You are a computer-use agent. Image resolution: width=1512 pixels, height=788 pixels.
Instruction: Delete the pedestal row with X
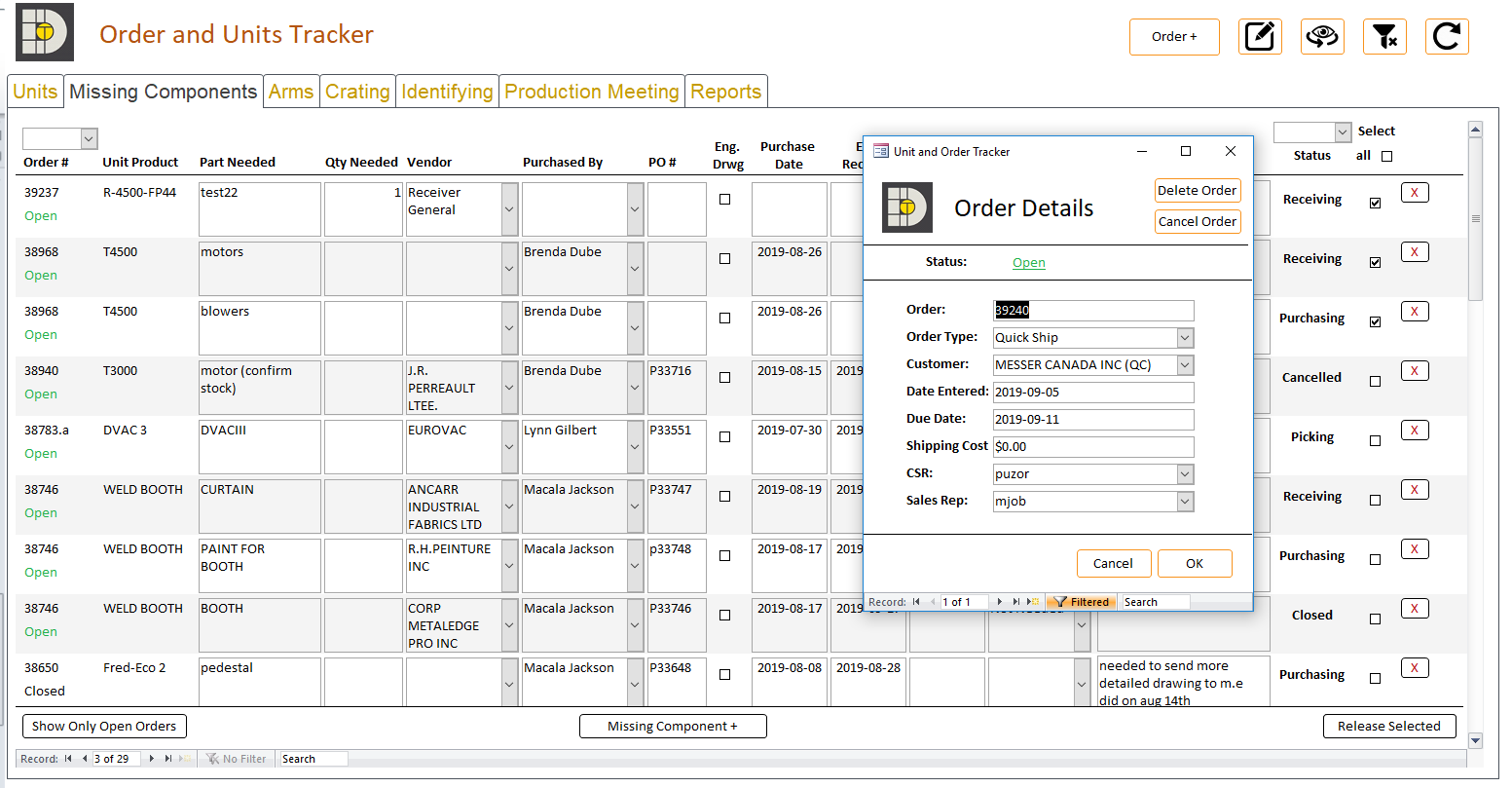point(1415,668)
